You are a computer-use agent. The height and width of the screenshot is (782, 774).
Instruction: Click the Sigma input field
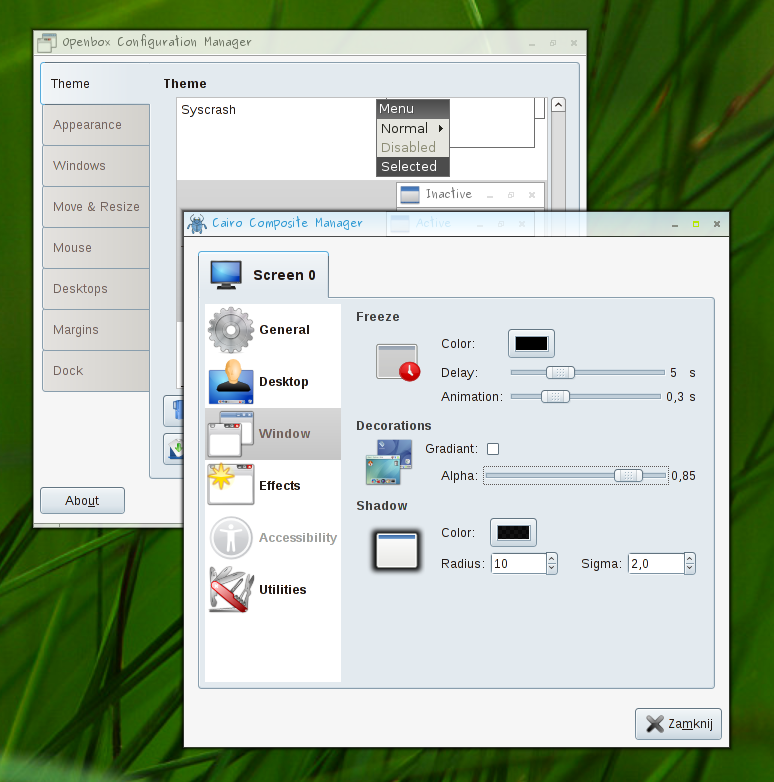tap(656, 564)
